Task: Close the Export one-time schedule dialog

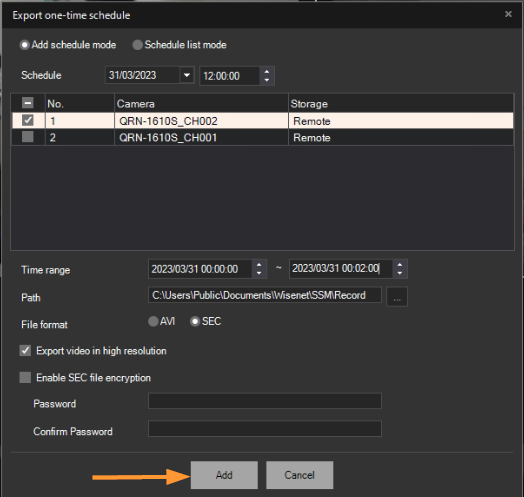Action: pos(508,14)
